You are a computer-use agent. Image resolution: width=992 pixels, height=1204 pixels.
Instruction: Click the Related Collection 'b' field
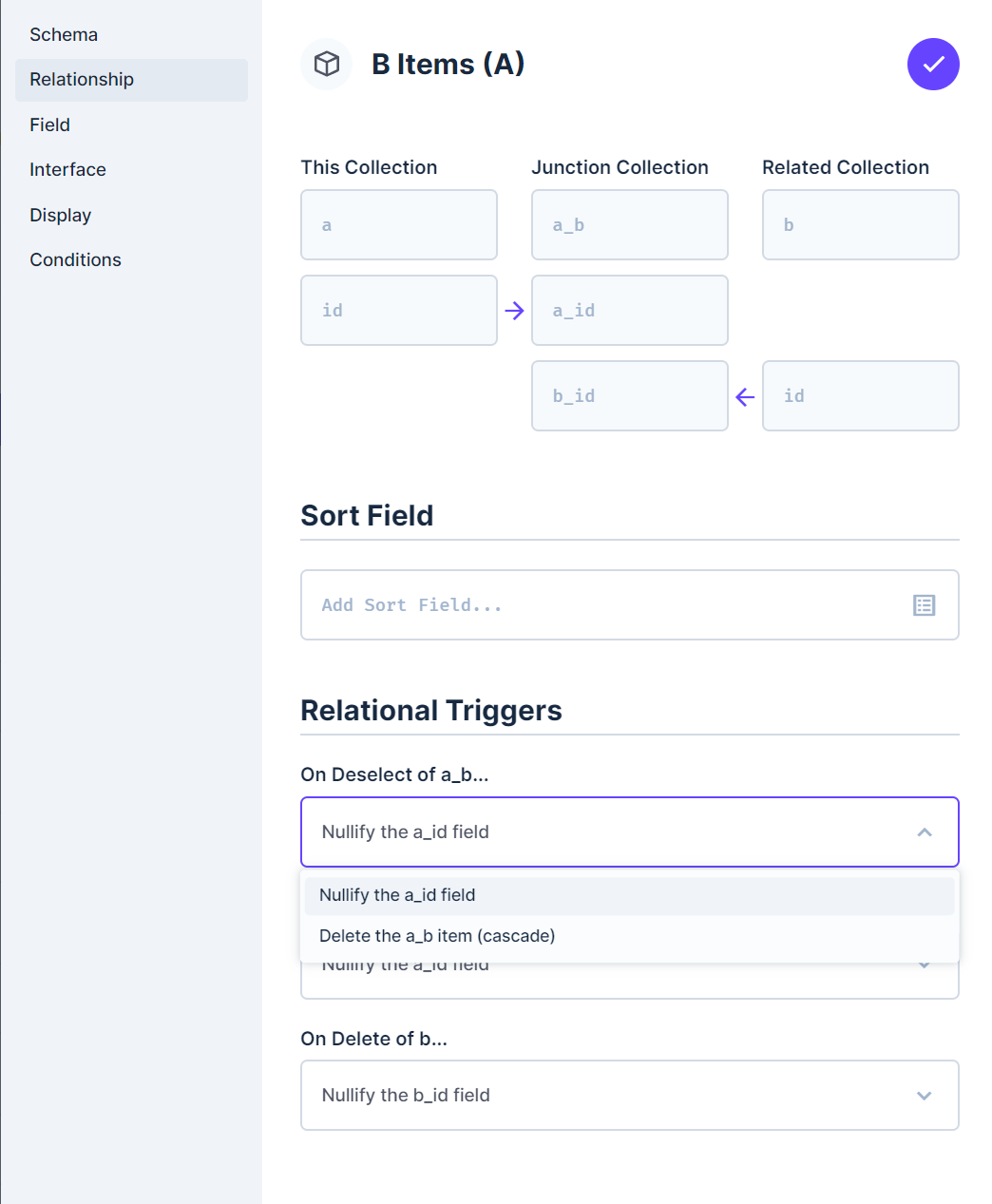pos(861,225)
